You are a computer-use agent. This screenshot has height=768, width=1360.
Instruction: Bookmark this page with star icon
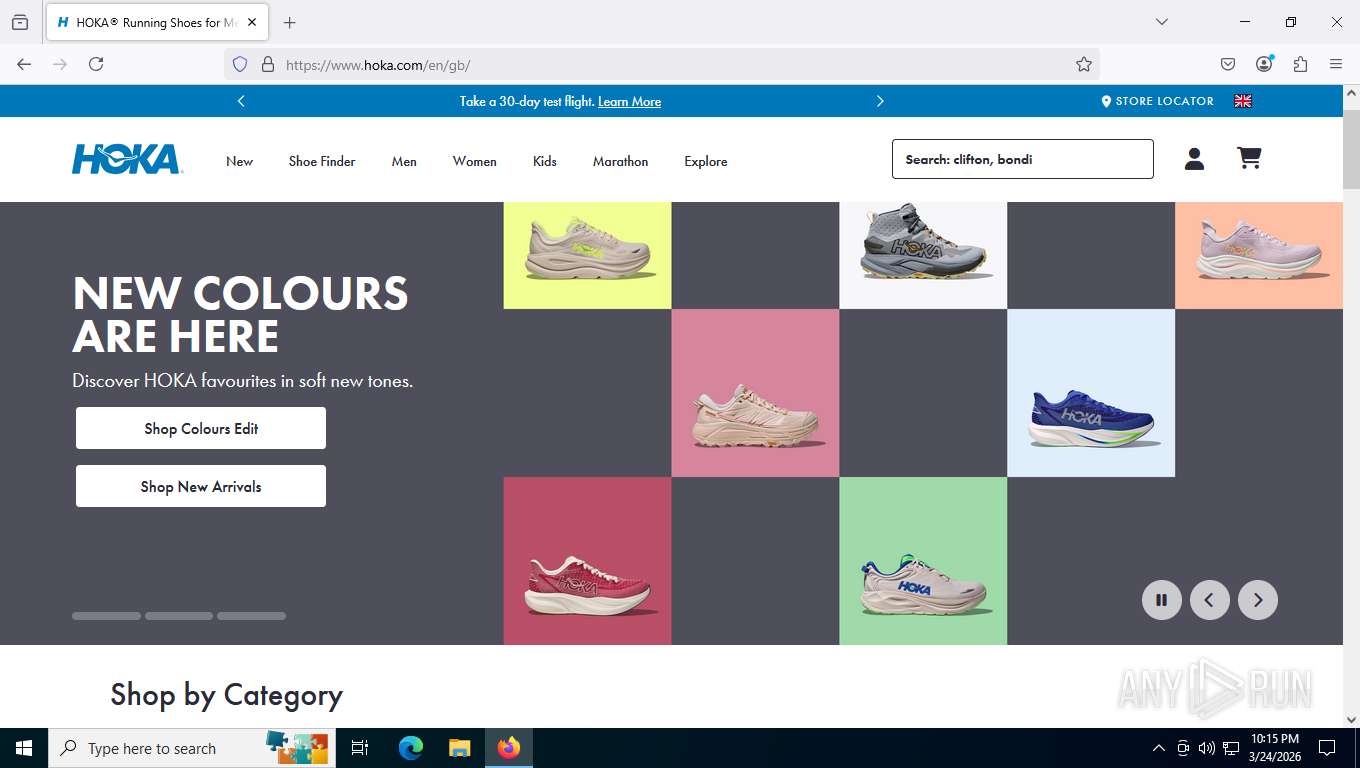point(1084,64)
